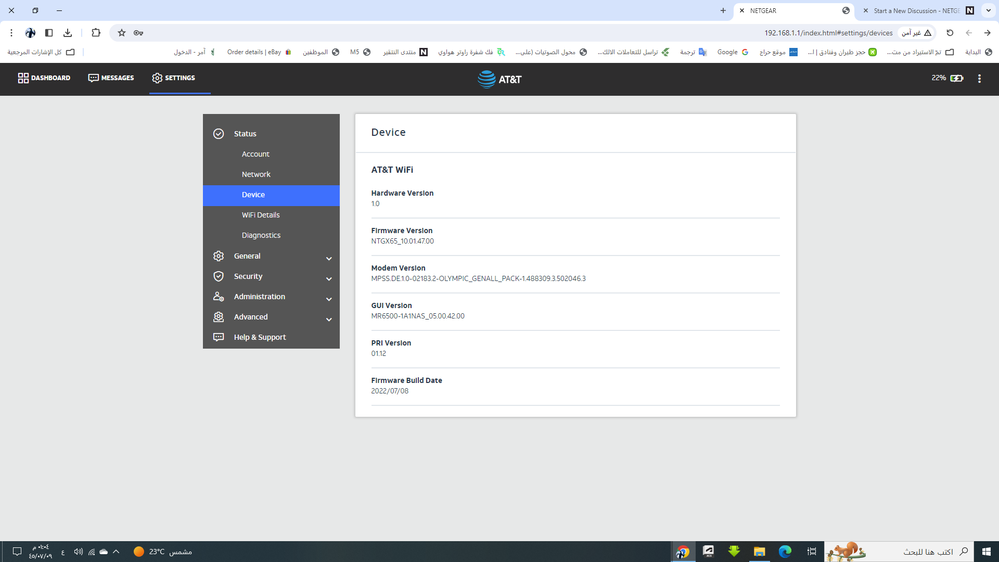
Task: Open the Messages section
Action: [111, 78]
